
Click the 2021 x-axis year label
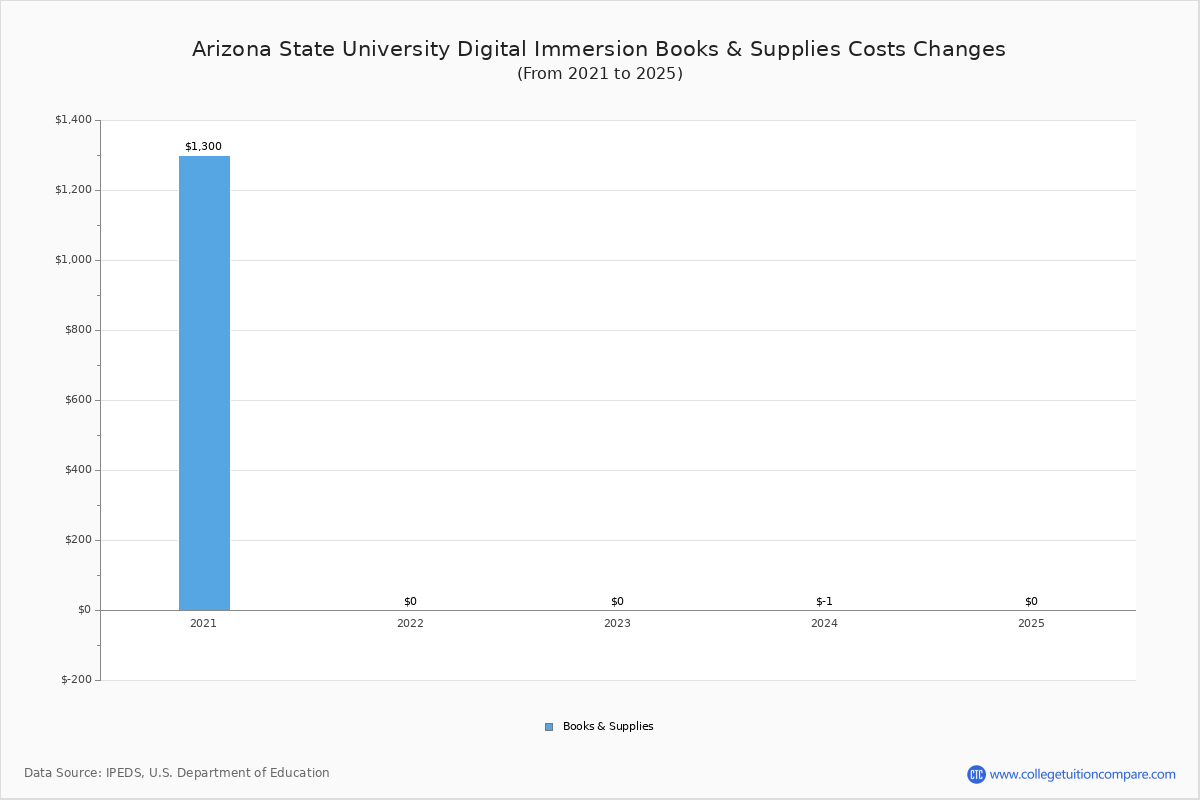(x=202, y=623)
